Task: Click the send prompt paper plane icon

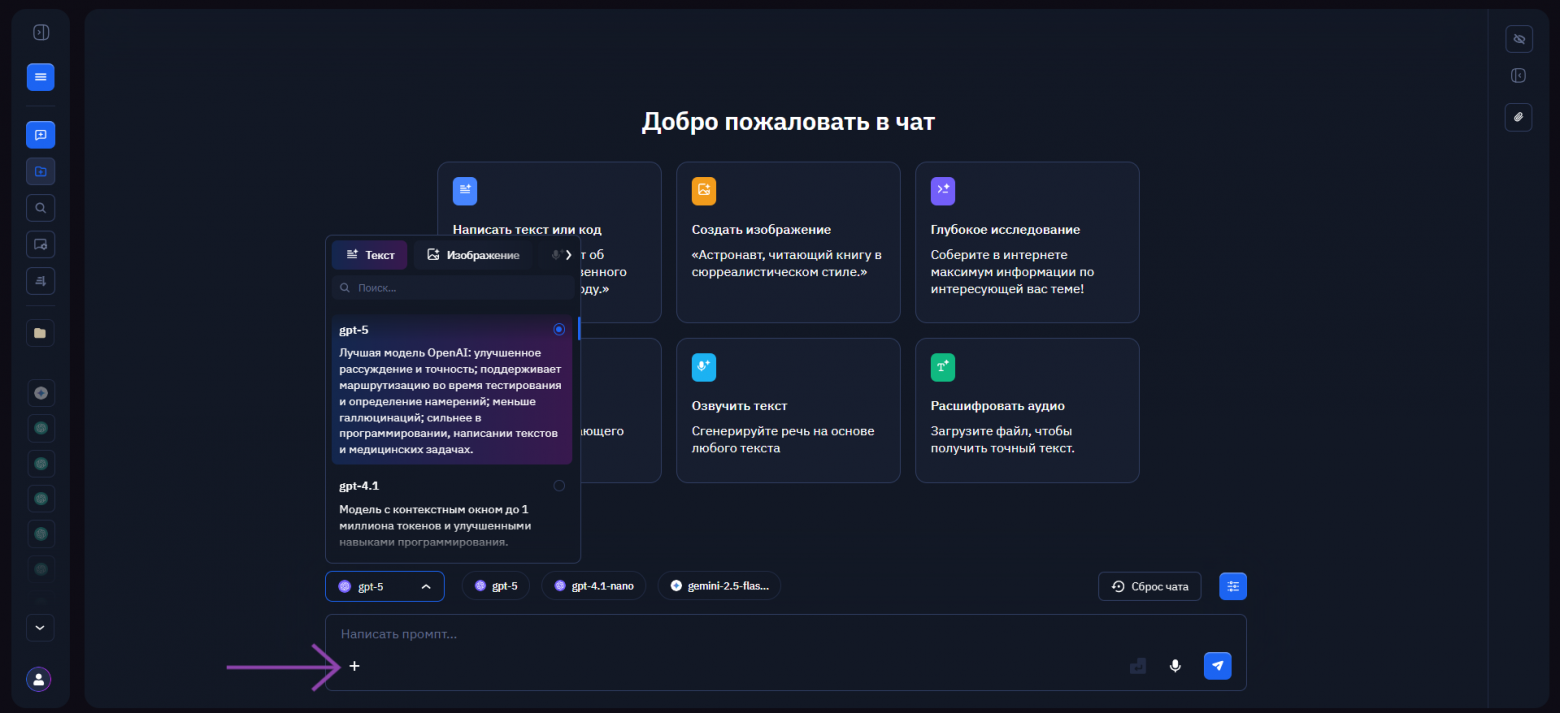Action: tap(1217, 665)
